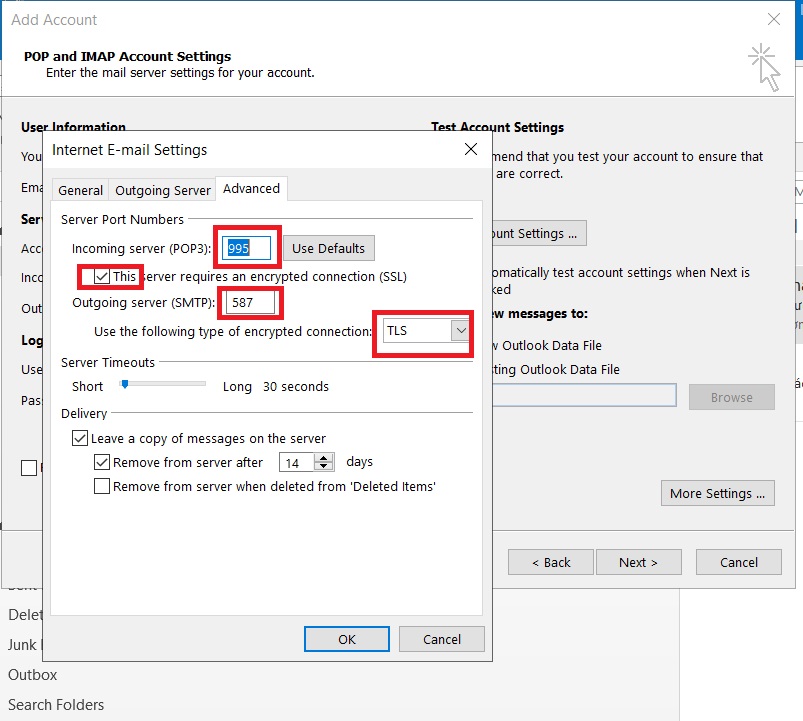Enable Remove from server when deleted option
This screenshot has width=803, height=721.
[102, 486]
